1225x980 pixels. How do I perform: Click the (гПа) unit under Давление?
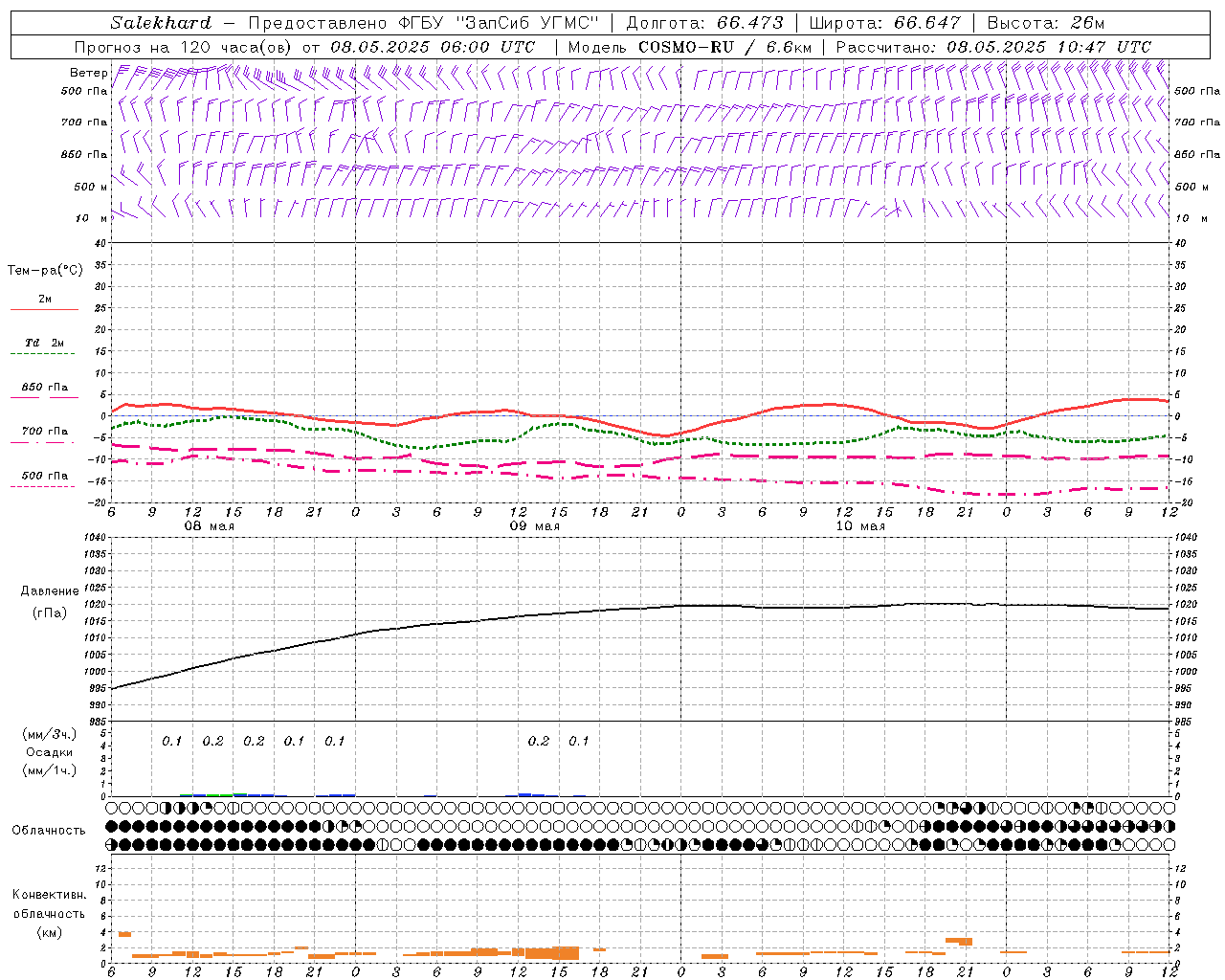[x=50, y=613]
